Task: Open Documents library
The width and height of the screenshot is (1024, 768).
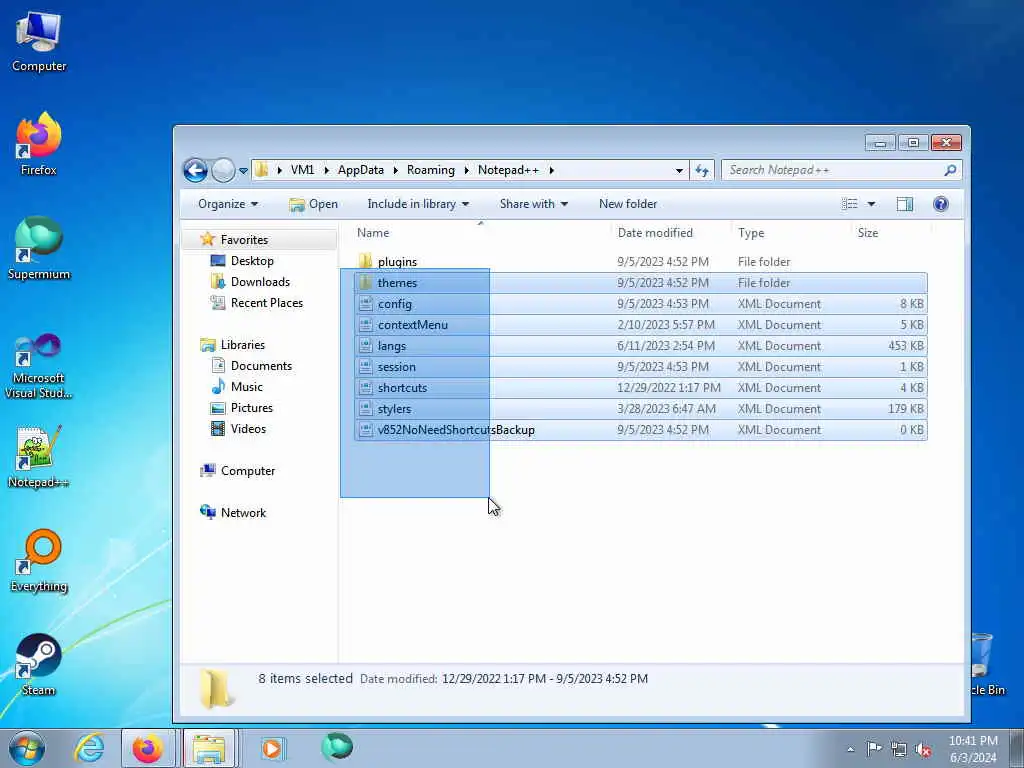Action: [x=261, y=366]
